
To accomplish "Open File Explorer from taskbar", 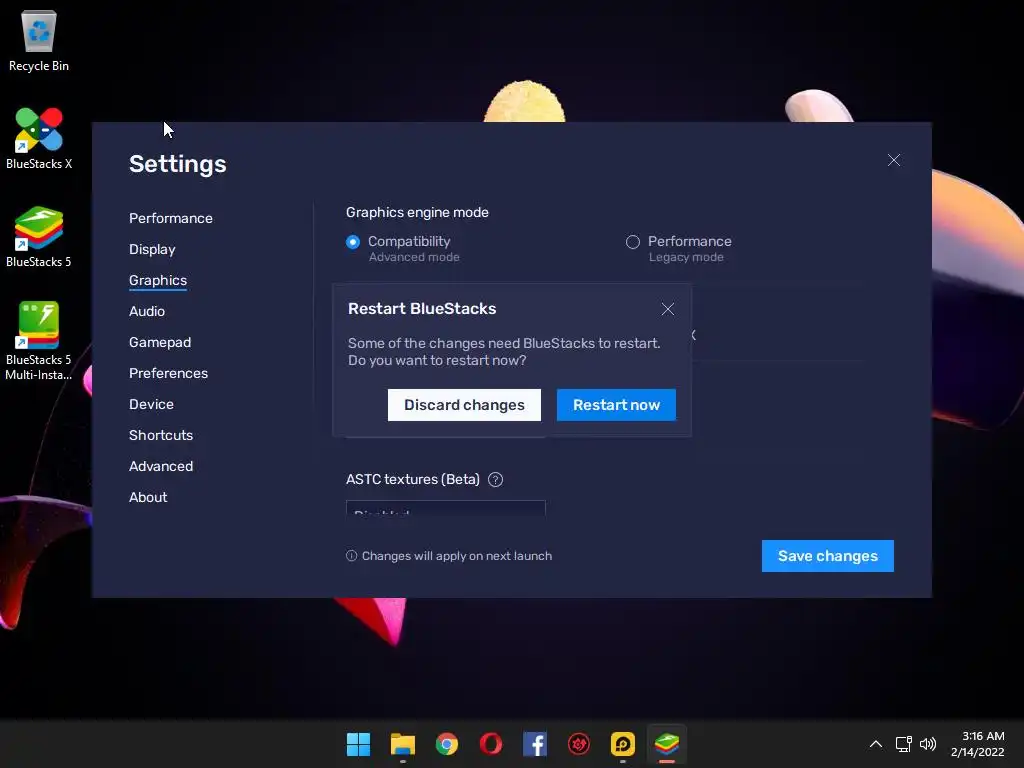I will point(402,744).
